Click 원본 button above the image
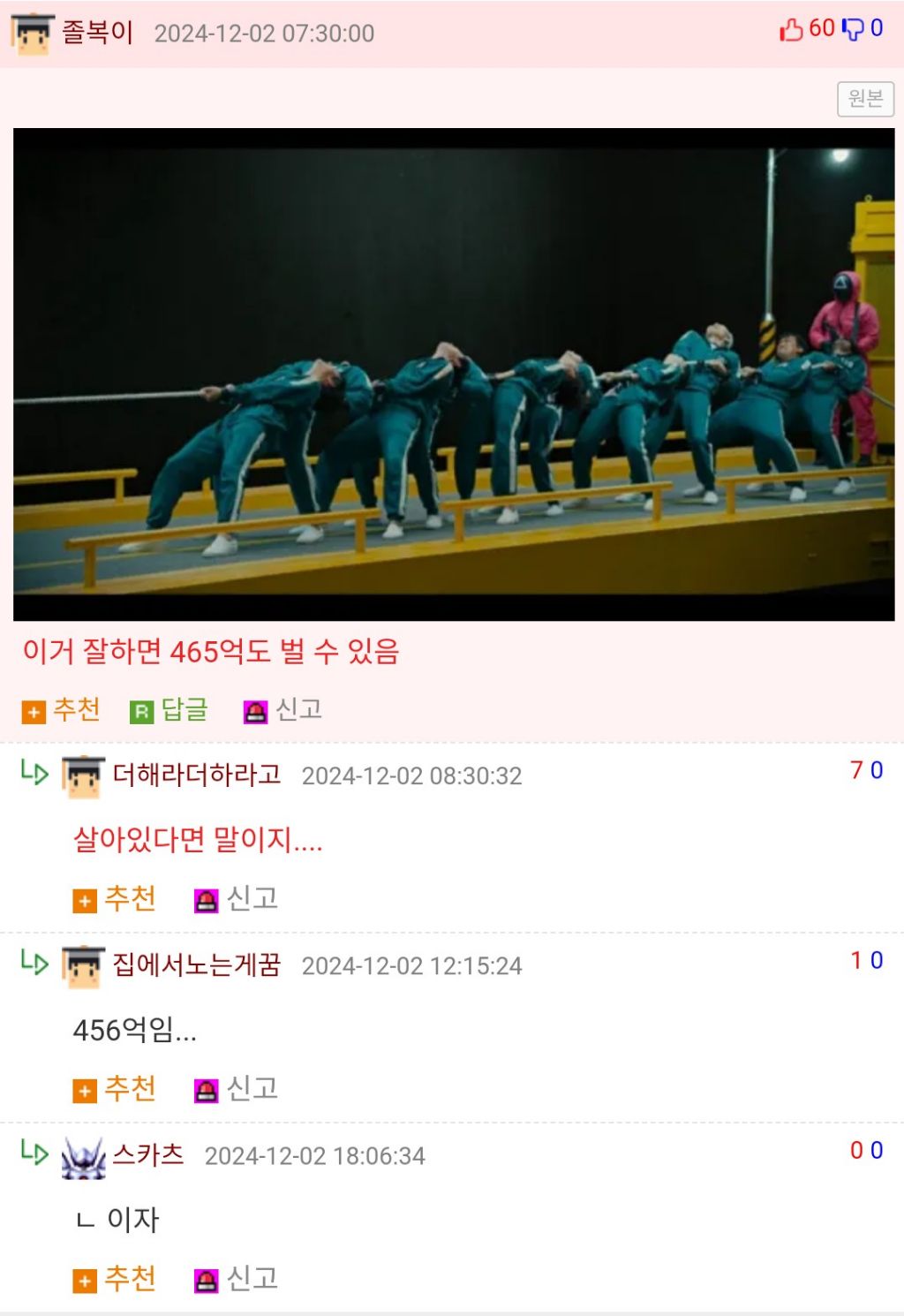Screen dimensions: 904x1316 [865, 98]
